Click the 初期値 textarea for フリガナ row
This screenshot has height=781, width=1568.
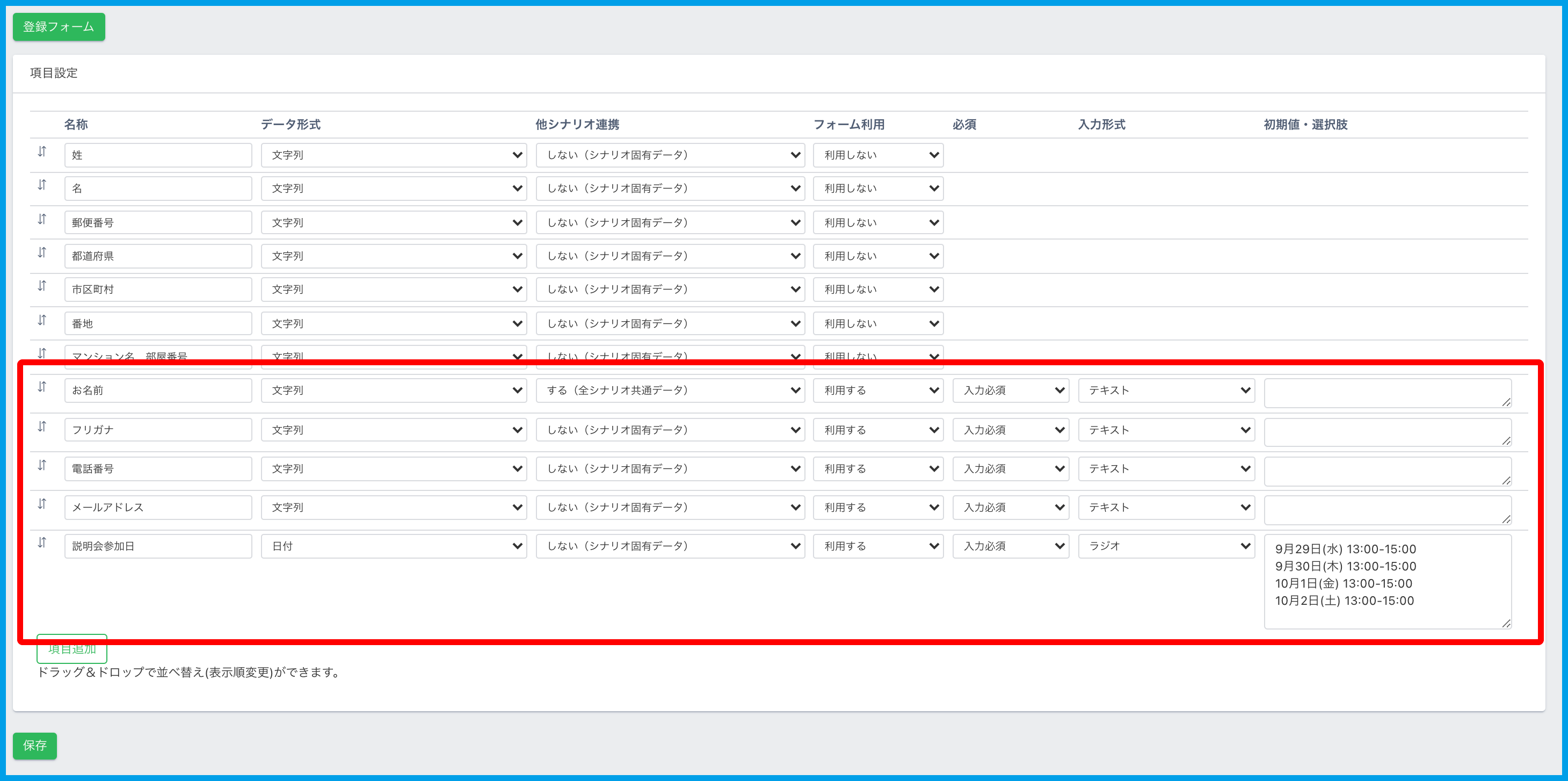1386,432
